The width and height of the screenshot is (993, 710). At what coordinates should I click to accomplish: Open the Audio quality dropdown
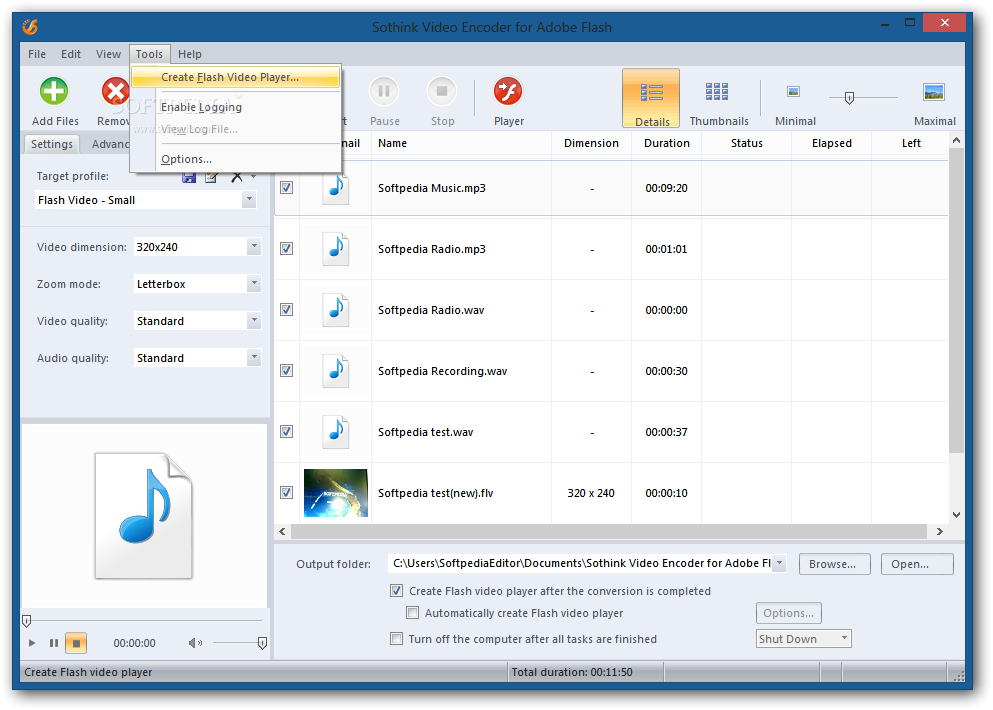(x=254, y=357)
